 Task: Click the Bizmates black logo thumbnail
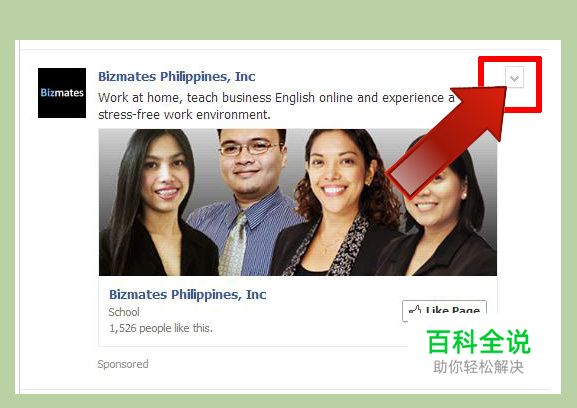coord(62,93)
